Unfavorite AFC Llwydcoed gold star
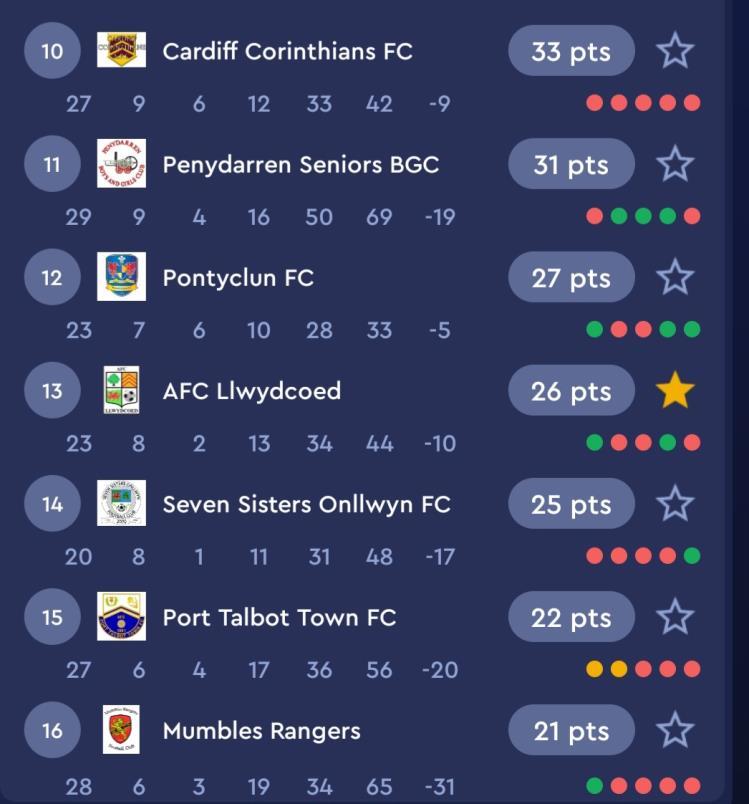 [675, 391]
